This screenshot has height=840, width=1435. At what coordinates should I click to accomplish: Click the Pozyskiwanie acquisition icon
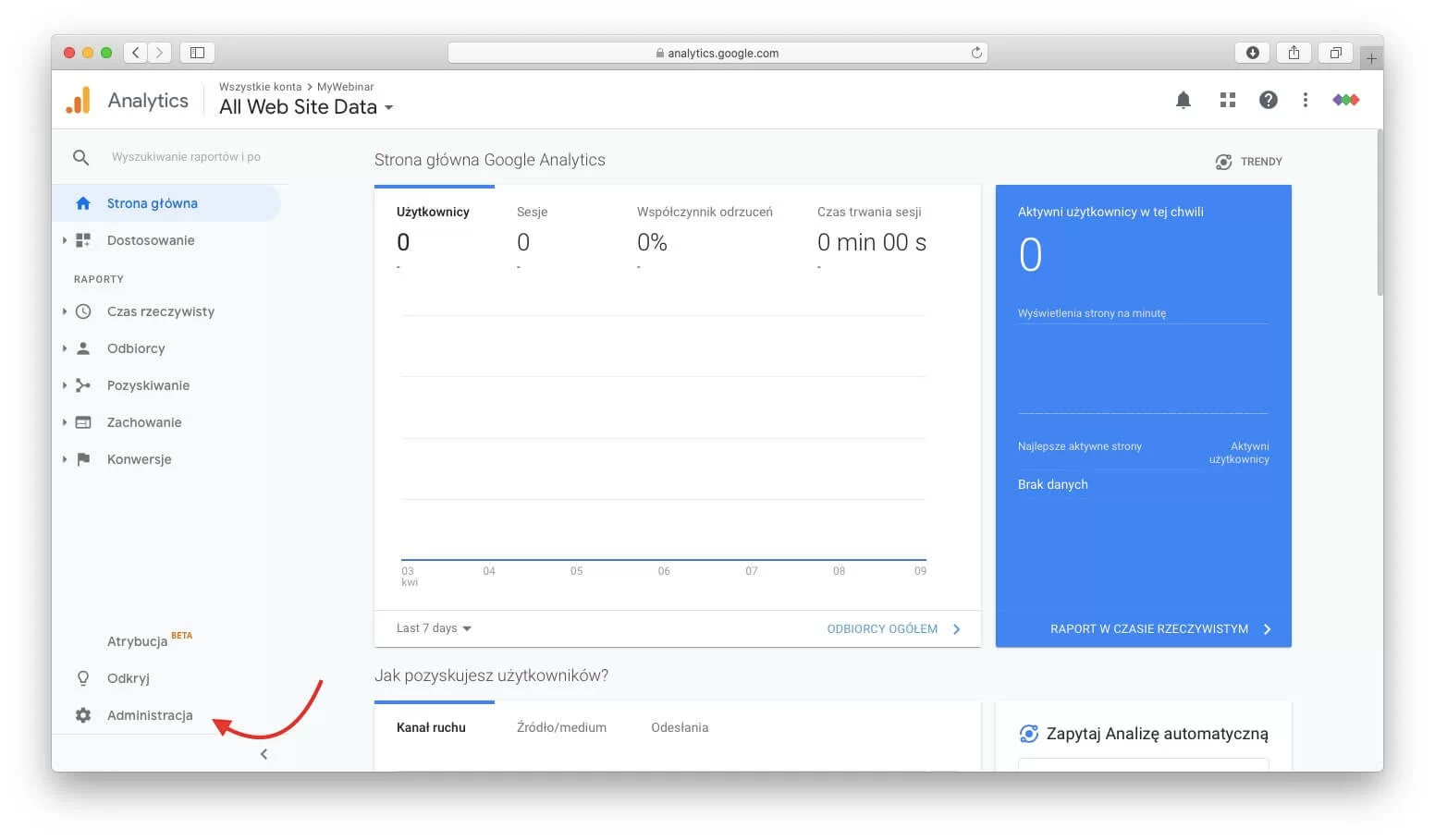(x=83, y=385)
